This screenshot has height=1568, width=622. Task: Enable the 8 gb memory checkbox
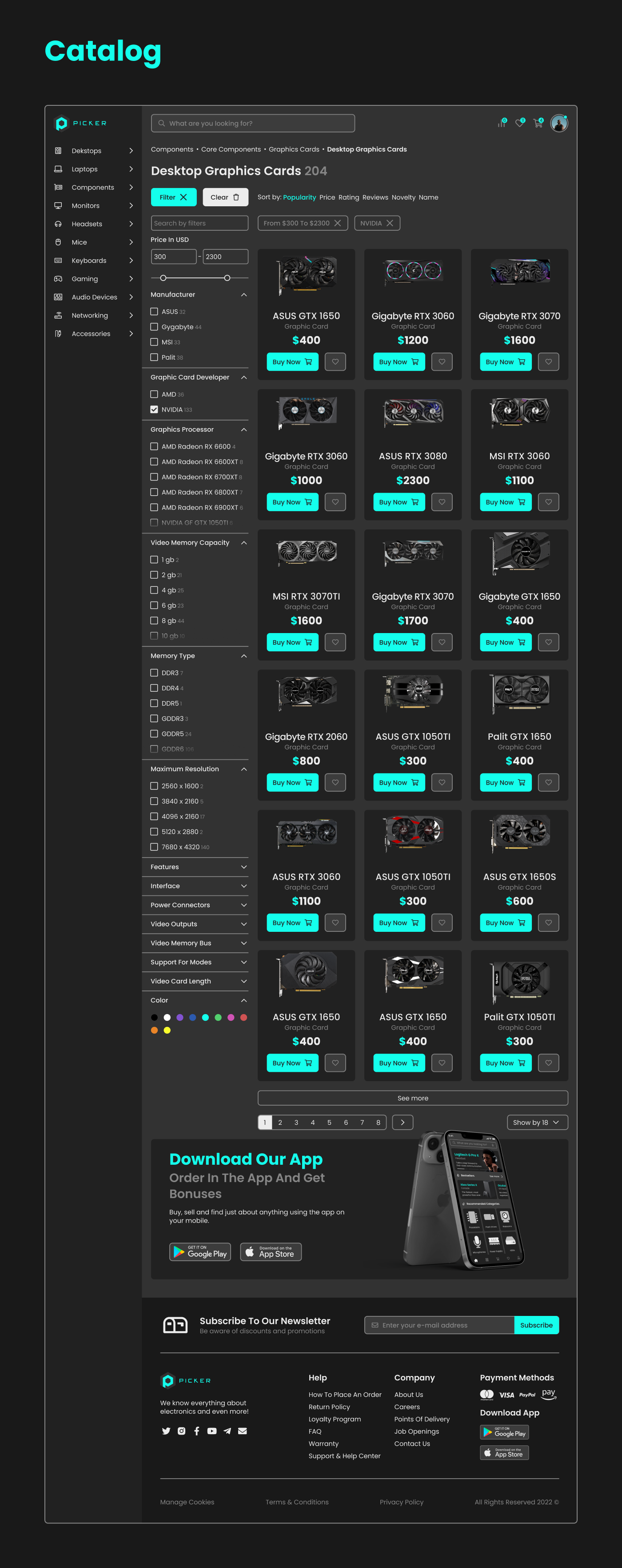pyautogui.click(x=155, y=620)
